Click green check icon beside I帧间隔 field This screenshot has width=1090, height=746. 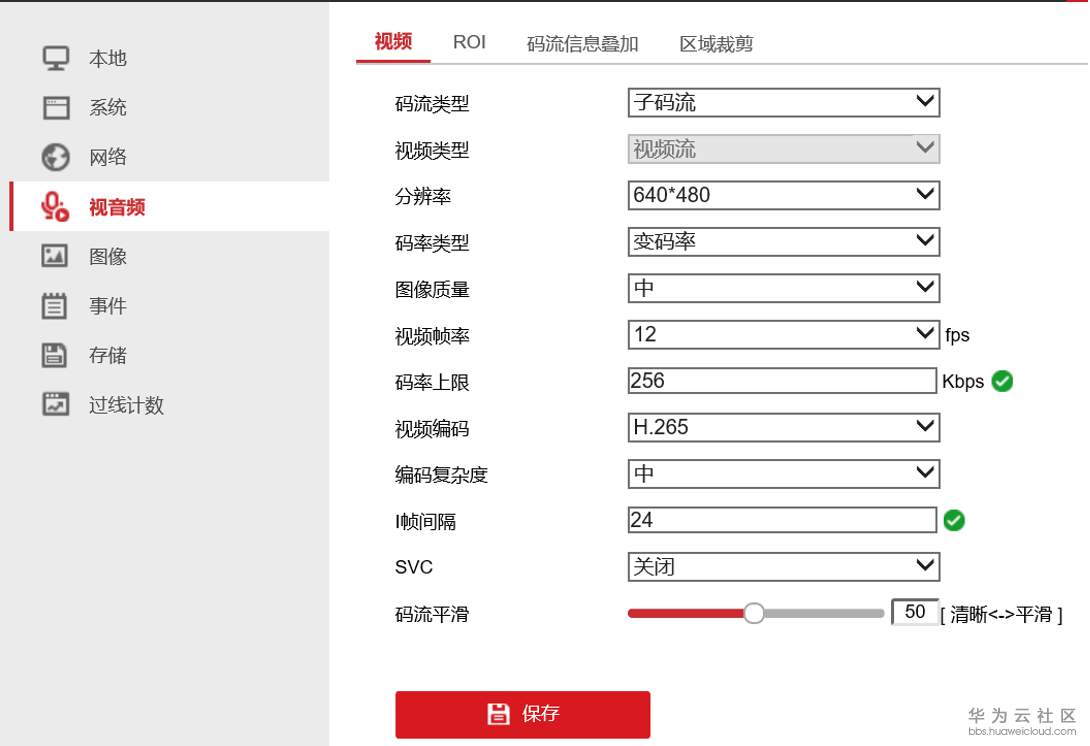[954, 520]
